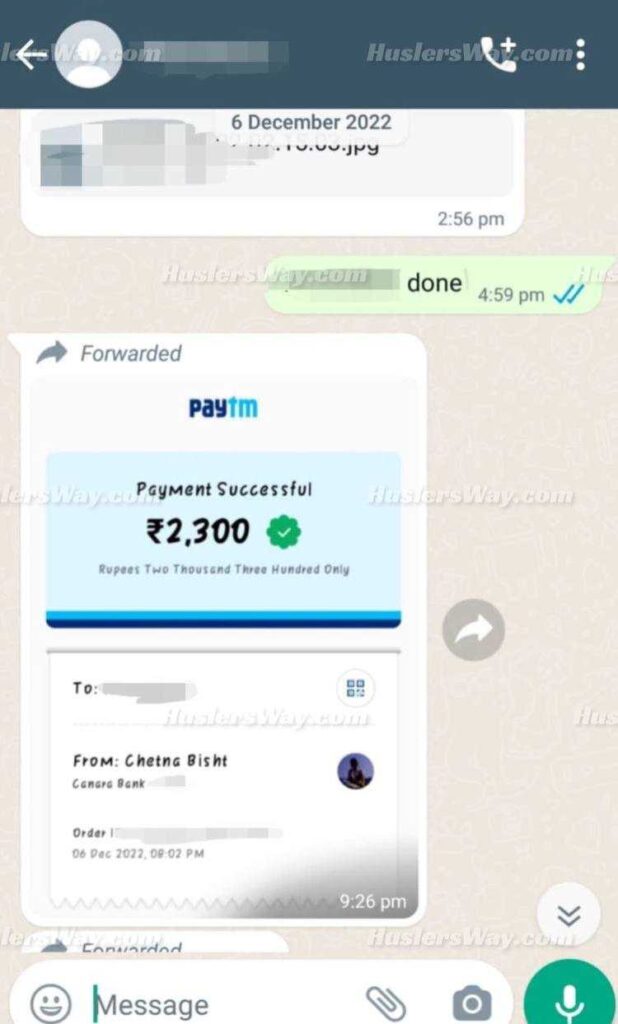Open the camera from message bar

click(x=472, y=1003)
